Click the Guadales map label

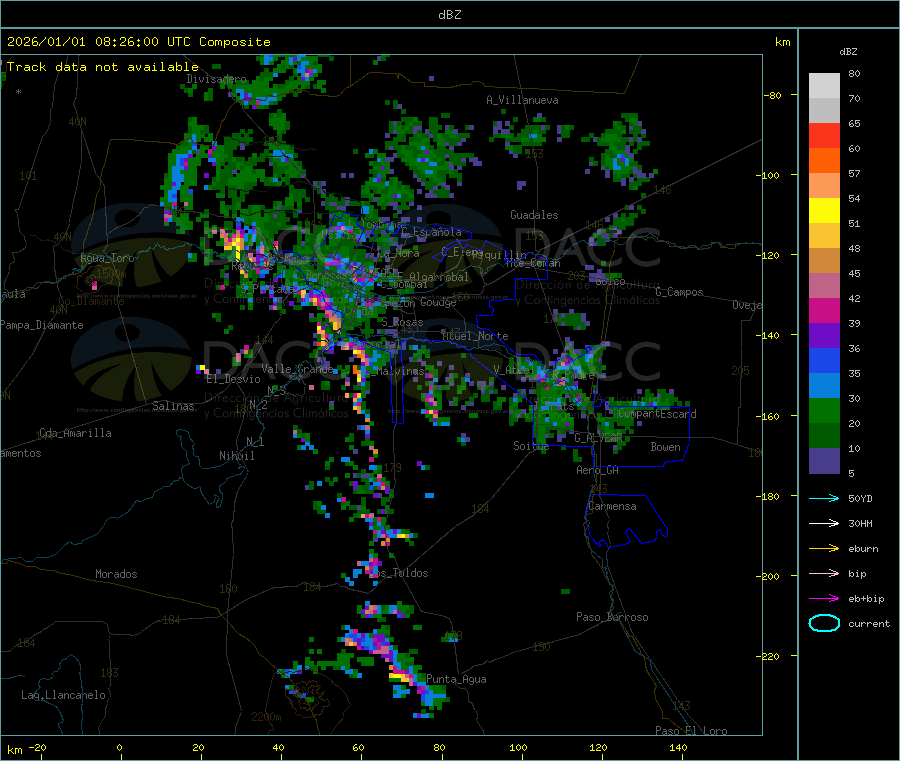click(x=534, y=215)
